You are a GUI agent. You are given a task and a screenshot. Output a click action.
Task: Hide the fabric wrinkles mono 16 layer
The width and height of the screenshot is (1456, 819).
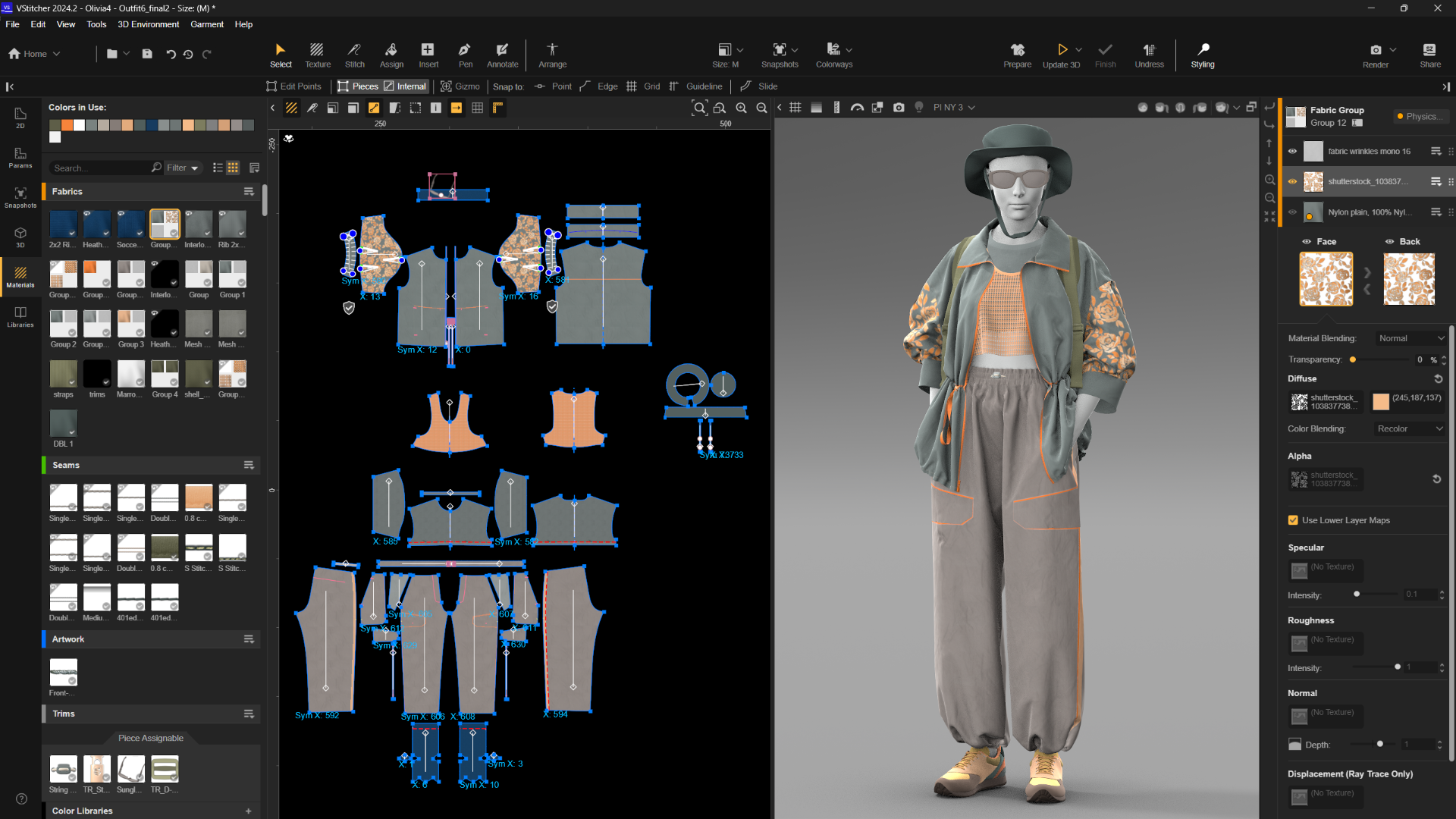(x=1292, y=151)
